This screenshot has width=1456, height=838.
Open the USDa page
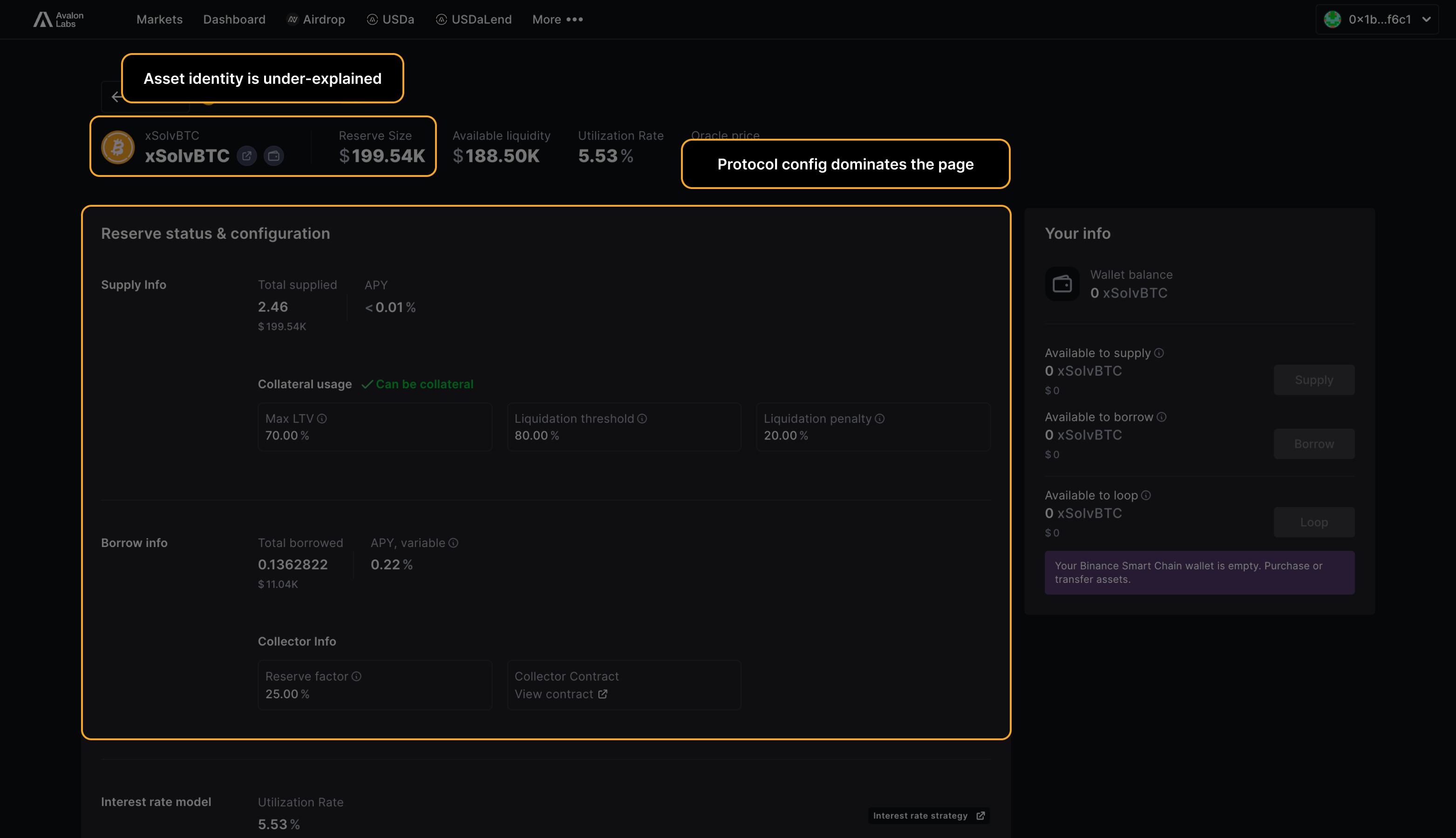click(x=390, y=20)
